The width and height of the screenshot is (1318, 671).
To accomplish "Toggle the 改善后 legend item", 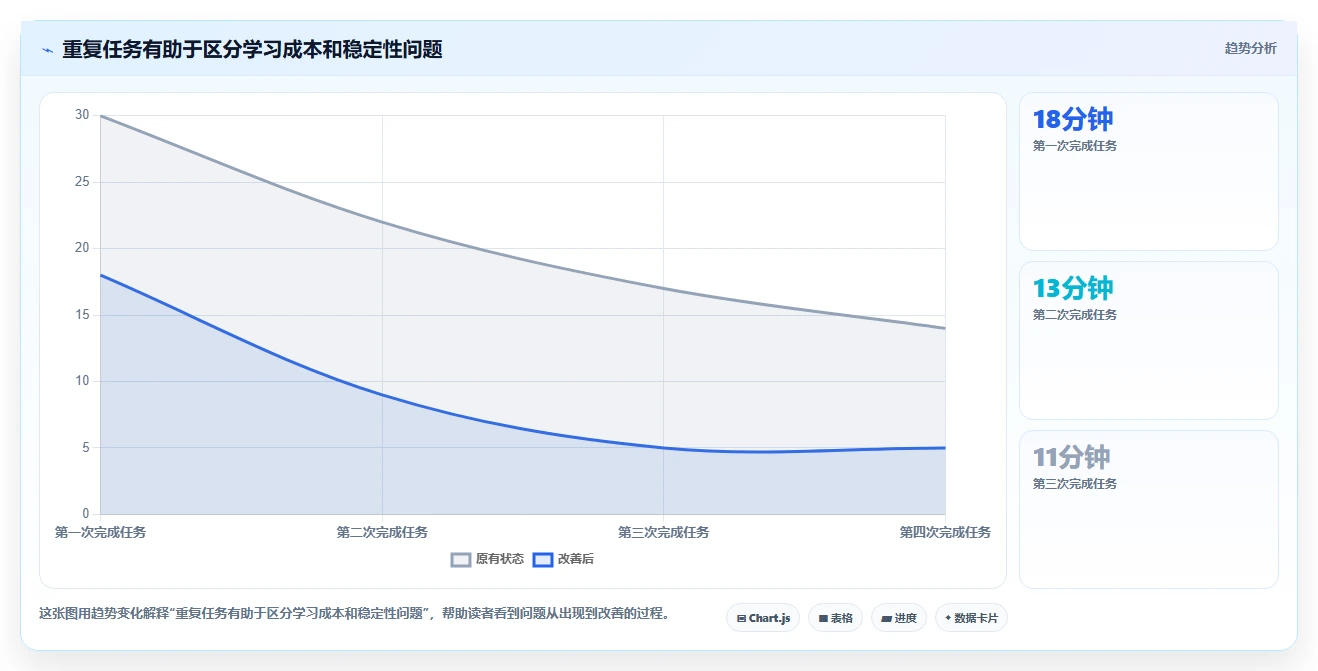I will (563, 559).
